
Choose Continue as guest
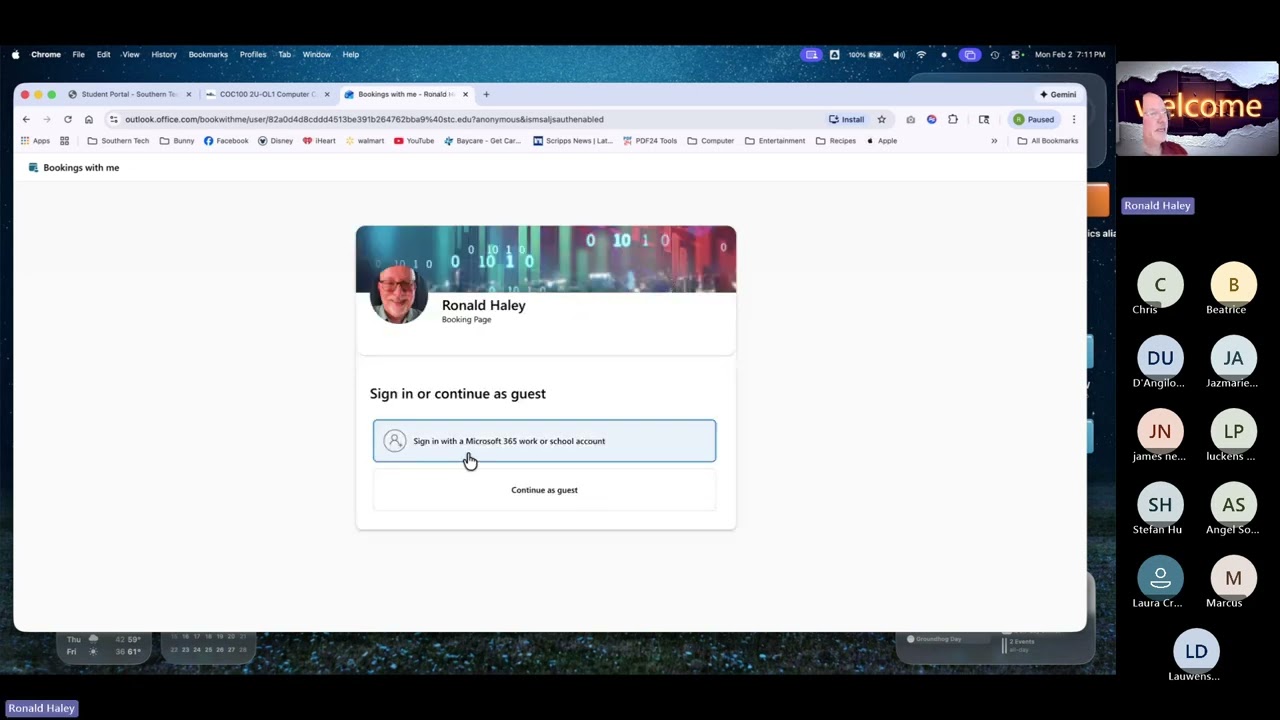pos(544,490)
